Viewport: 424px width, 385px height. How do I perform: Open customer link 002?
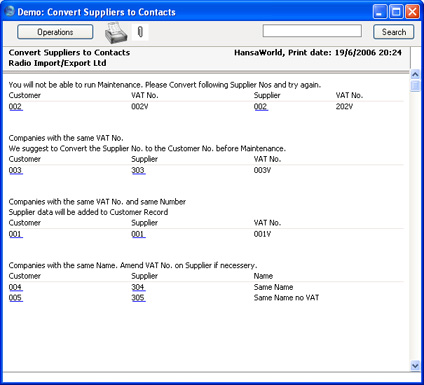pos(16,107)
